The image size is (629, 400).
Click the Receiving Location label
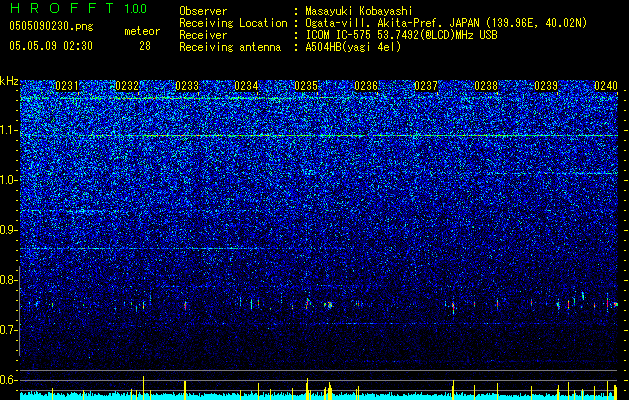[233, 23]
